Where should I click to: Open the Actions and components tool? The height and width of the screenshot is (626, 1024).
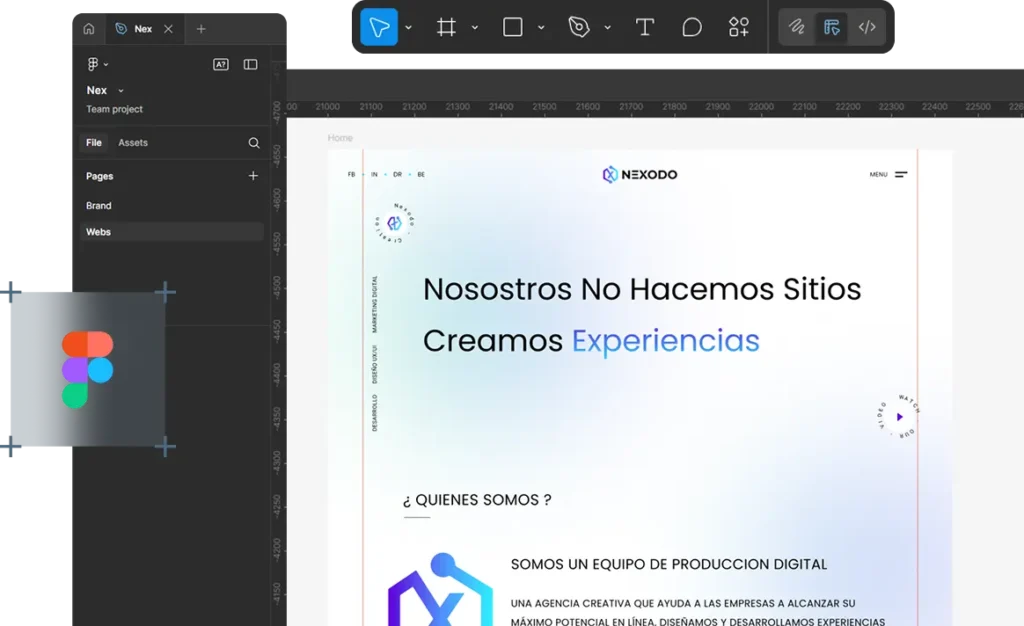(x=739, y=27)
